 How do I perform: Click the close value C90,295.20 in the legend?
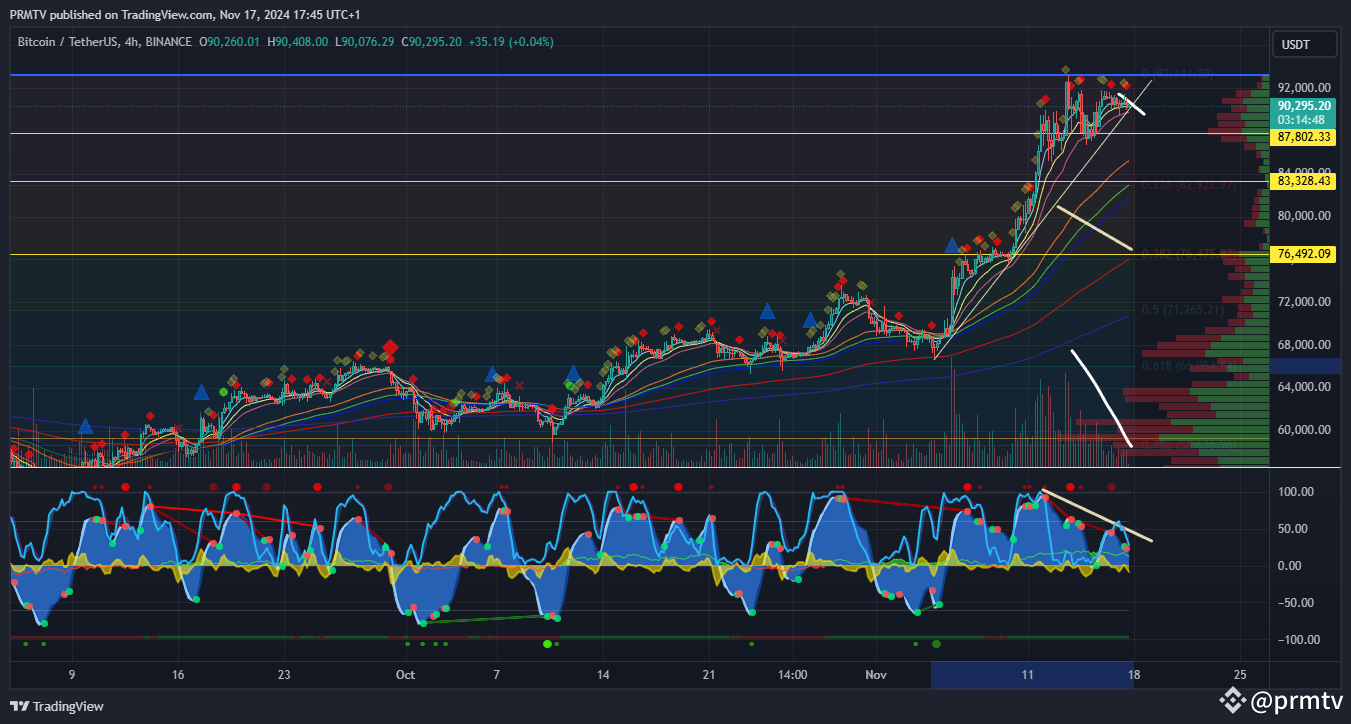coord(431,42)
